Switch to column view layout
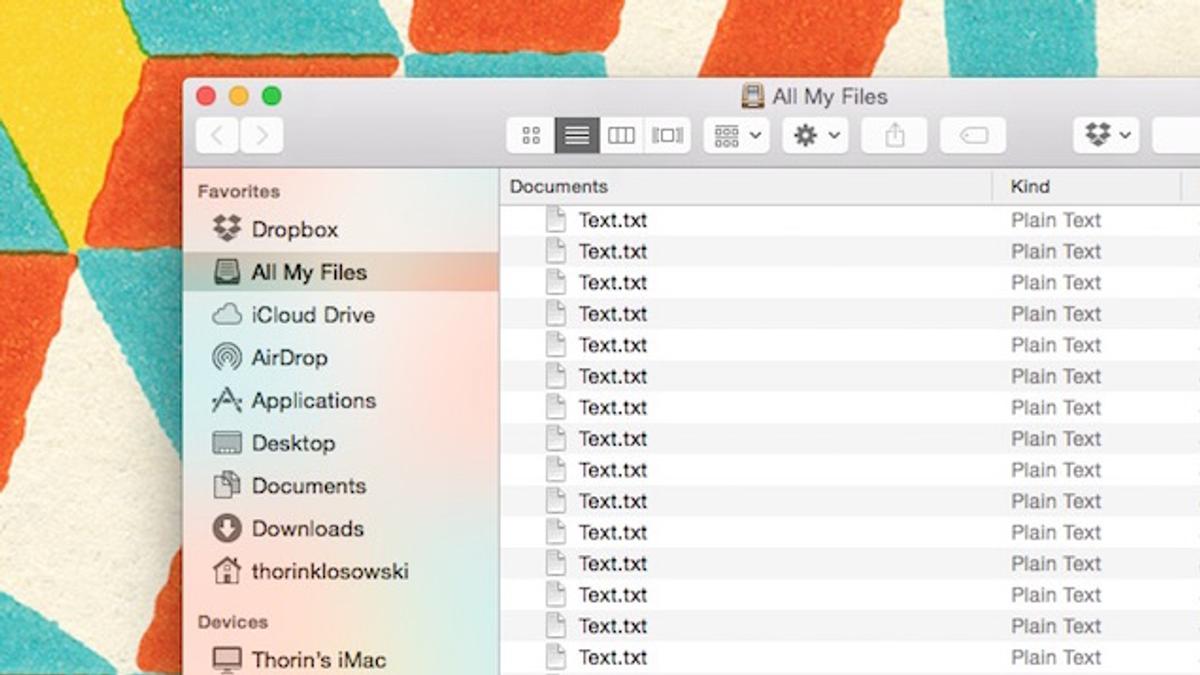Image resolution: width=1200 pixels, height=675 pixels. pyautogui.click(x=622, y=135)
